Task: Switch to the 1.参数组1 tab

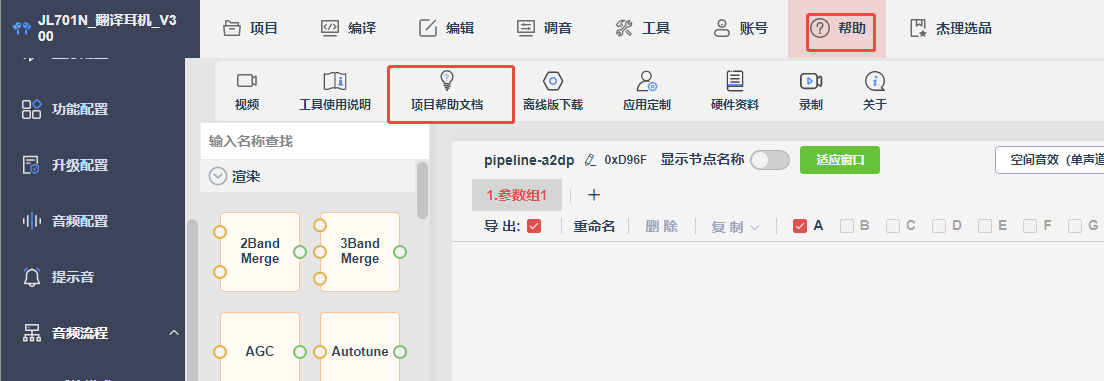Action: [517, 195]
